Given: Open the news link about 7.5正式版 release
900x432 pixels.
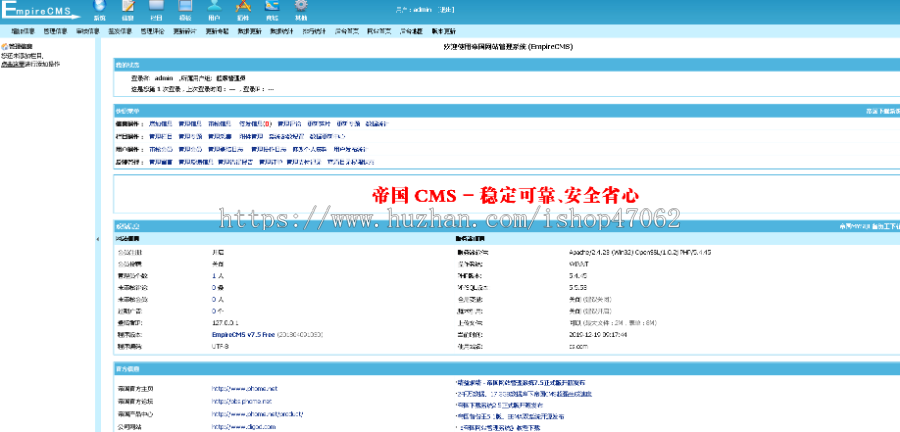Looking at the screenshot, I should click(521, 382).
